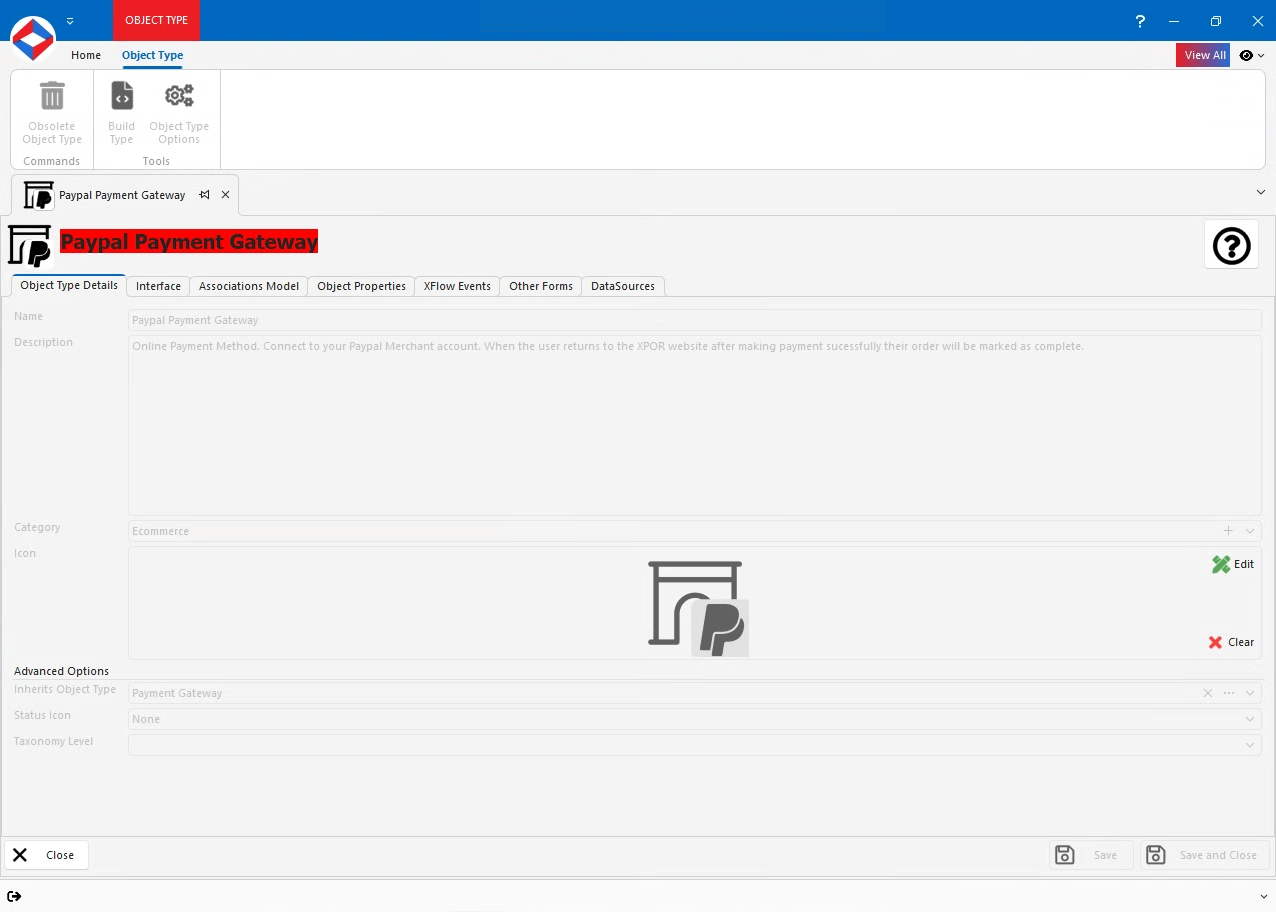Image resolution: width=1276 pixels, height=912 pixels.
Task: Open the Taxonomy Level dropdown
Action: point(1249,744)
